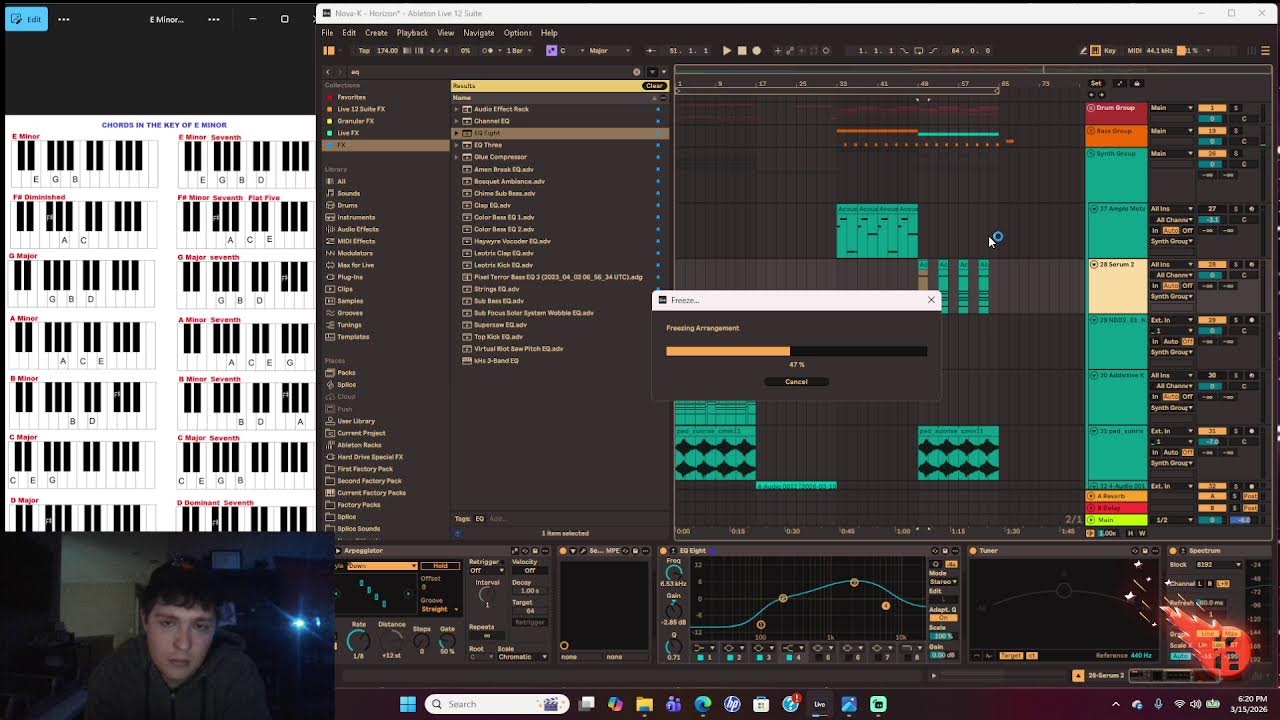
Task: Toggle the purple Scale Mode icon
Action: point(551,50)
